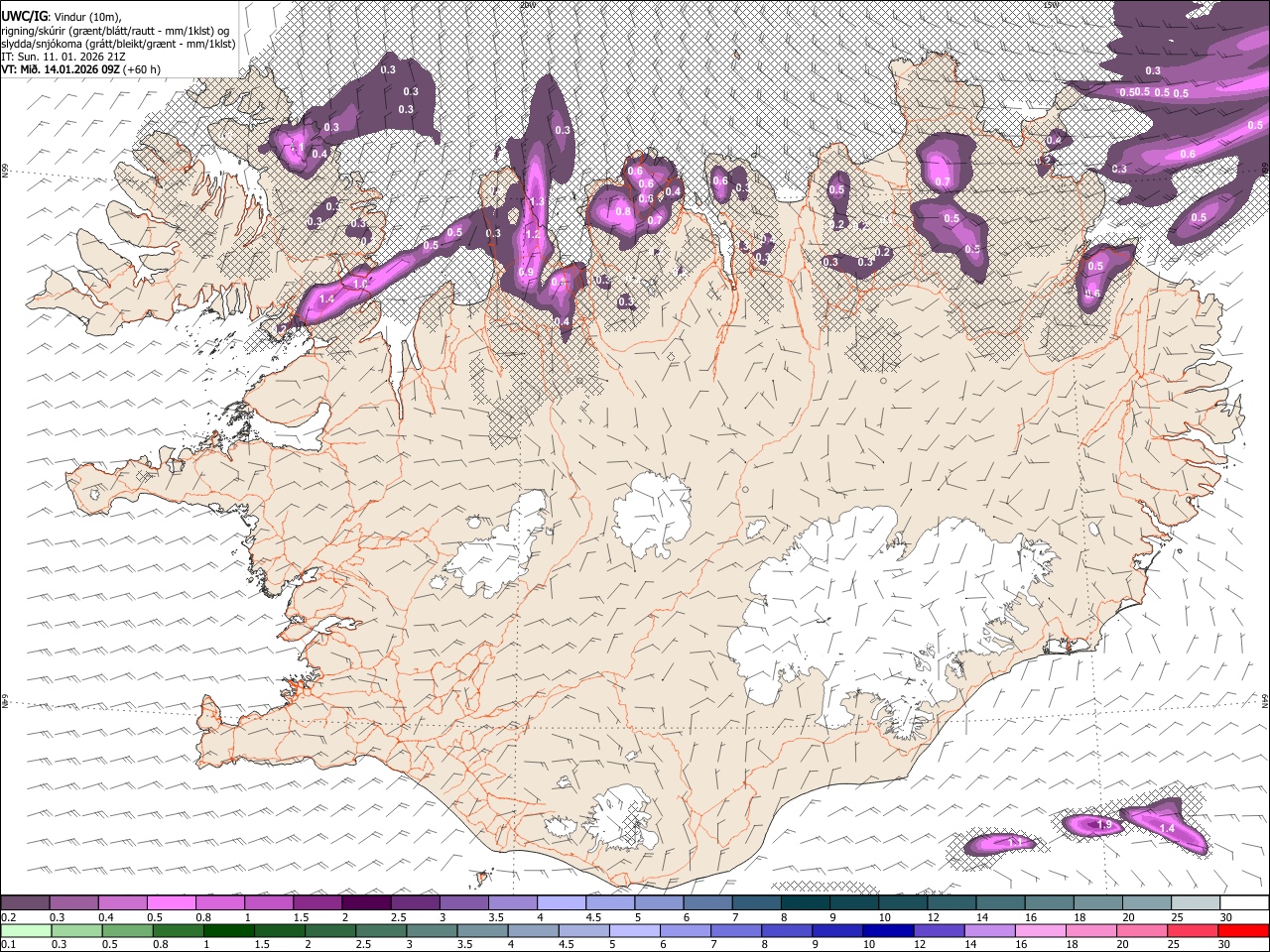This screenshot has height=952, width=1270.
Task: Select the round Hofsjökull glacier in central Iceland
Action: point(652,514)
